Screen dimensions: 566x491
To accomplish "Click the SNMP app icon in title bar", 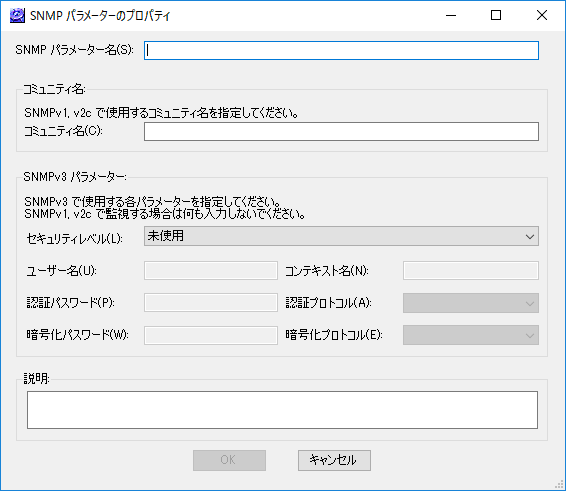I will click(17, 16).
